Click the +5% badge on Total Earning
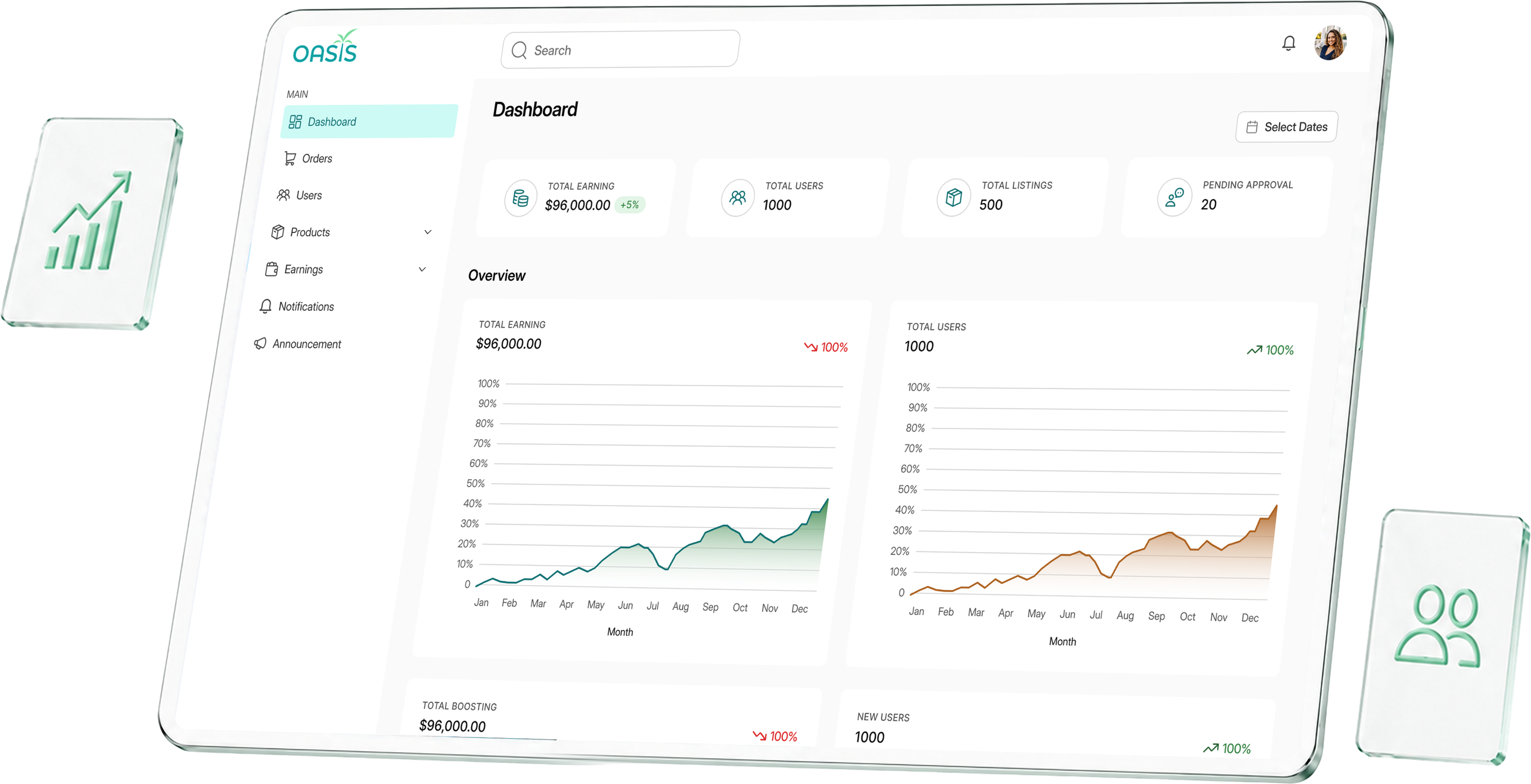Screen dimensions: 1531x784 pos(630,205)
